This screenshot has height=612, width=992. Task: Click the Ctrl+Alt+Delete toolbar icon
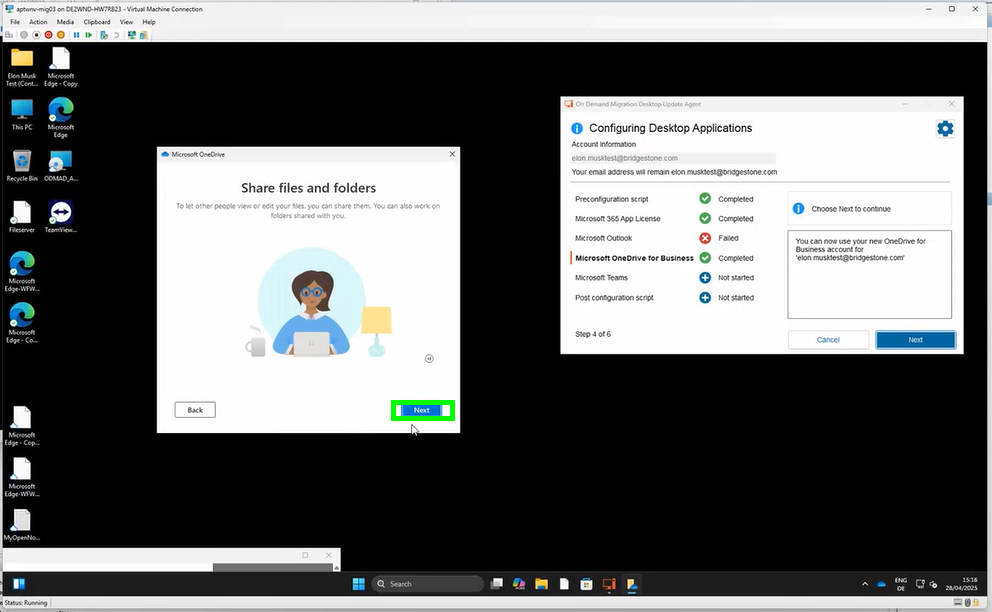click(9, 35)
